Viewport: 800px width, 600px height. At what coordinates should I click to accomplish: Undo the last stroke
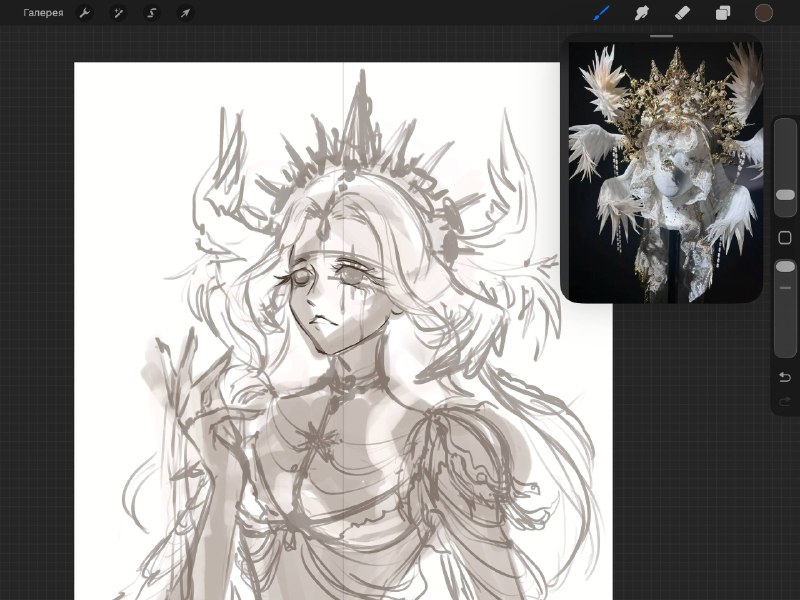785,377
